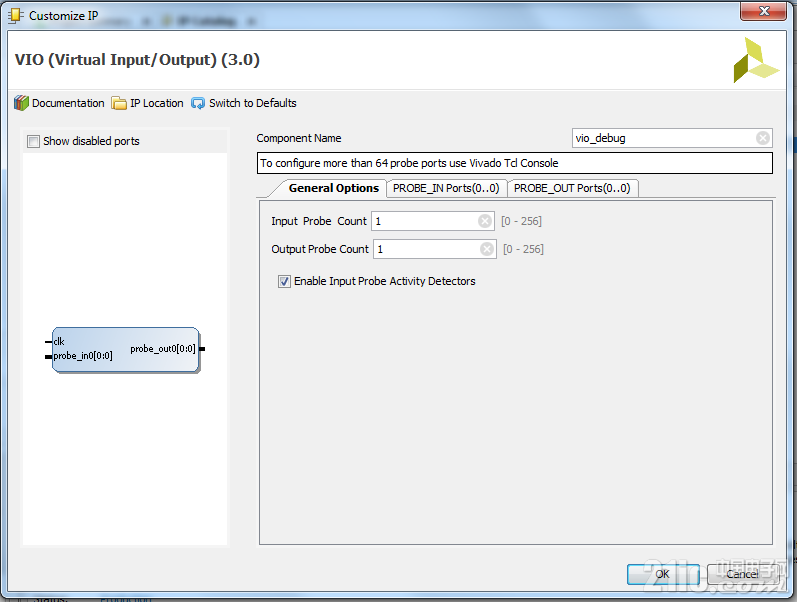The width and height of the screenshot is (797, 602).
Task: Focus the Component Name input field
Action: pyautogui.click(x=672, y=138)
